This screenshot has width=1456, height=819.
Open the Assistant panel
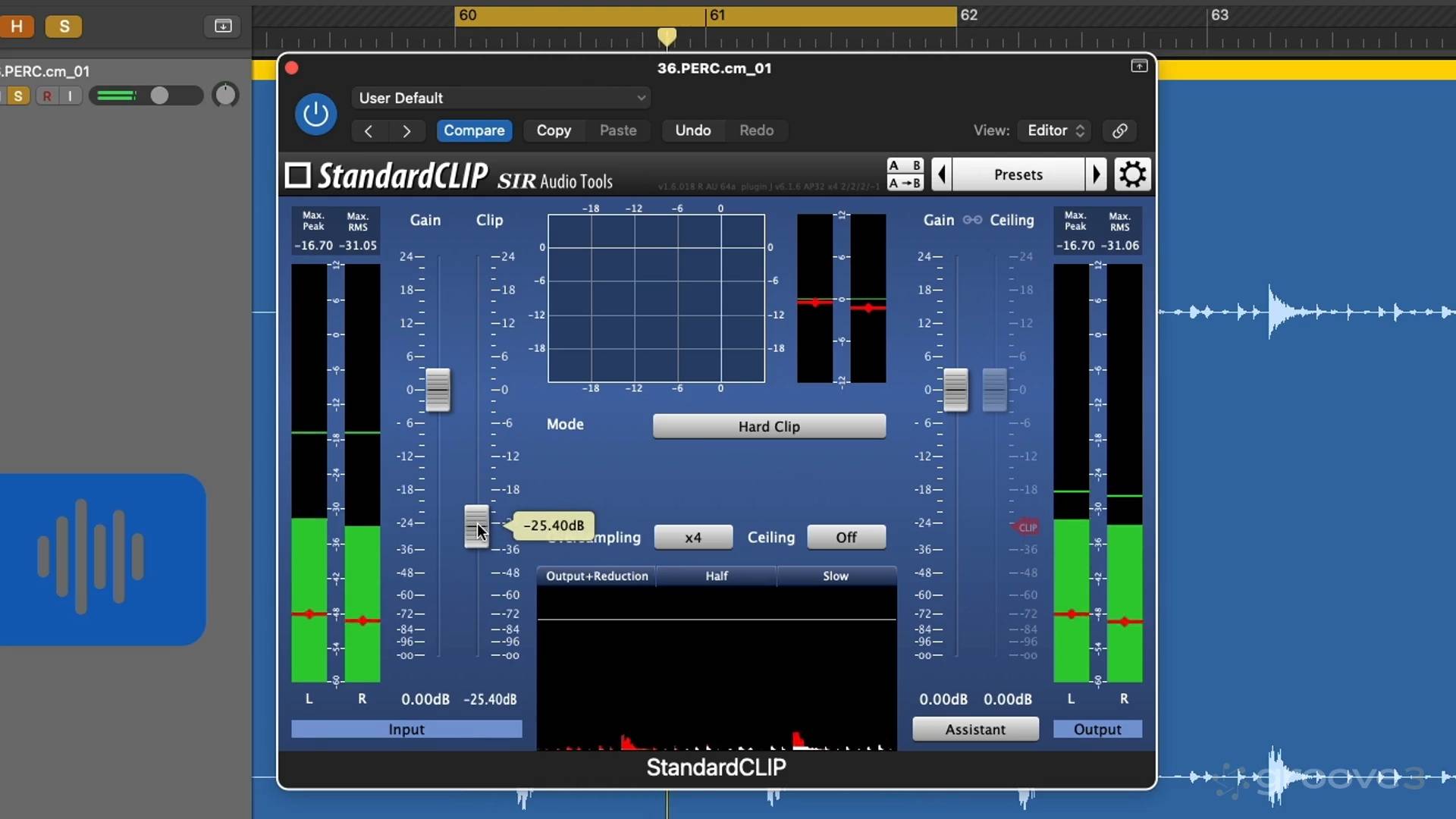tap(975, 729)
